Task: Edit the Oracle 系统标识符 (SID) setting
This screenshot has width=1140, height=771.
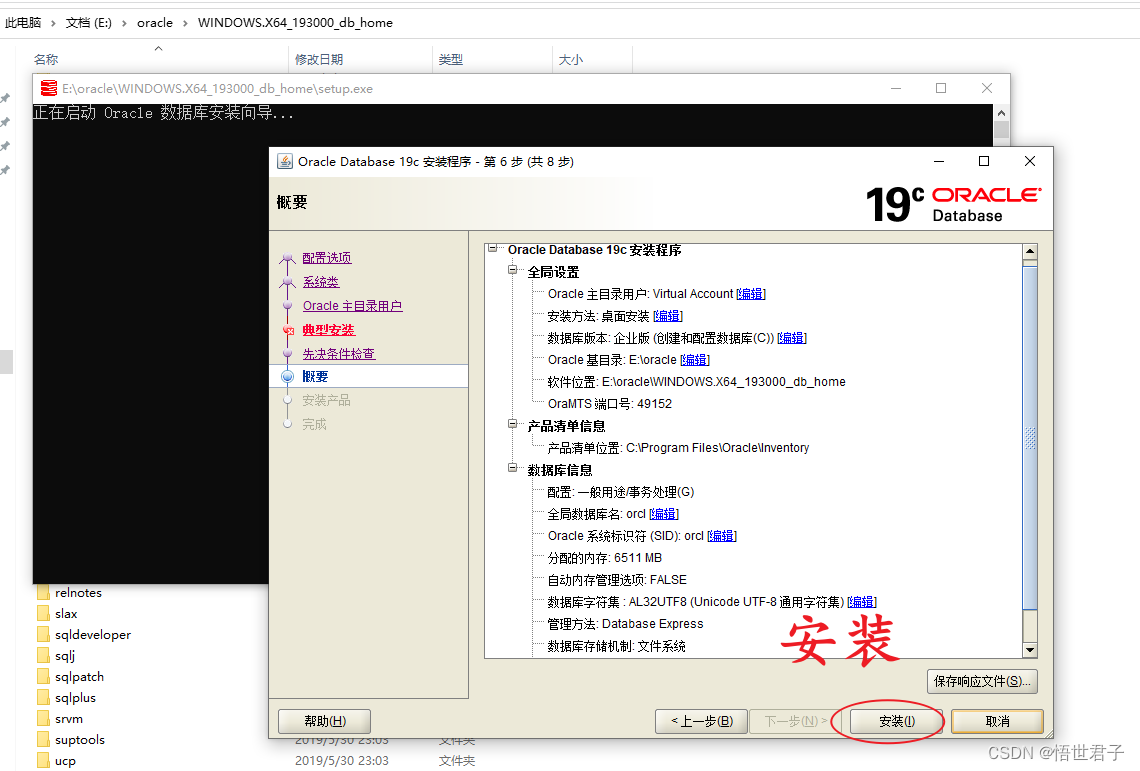Action: 722,535
